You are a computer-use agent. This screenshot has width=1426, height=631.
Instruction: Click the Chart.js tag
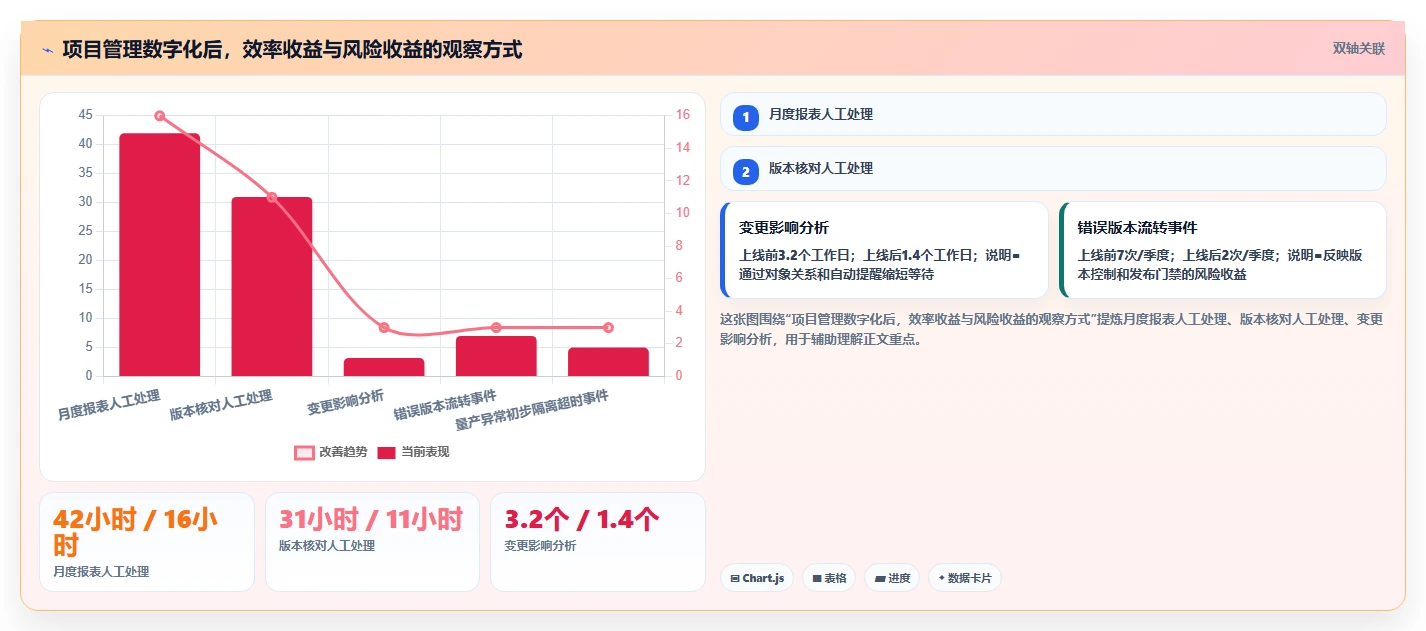click(757, 578)
